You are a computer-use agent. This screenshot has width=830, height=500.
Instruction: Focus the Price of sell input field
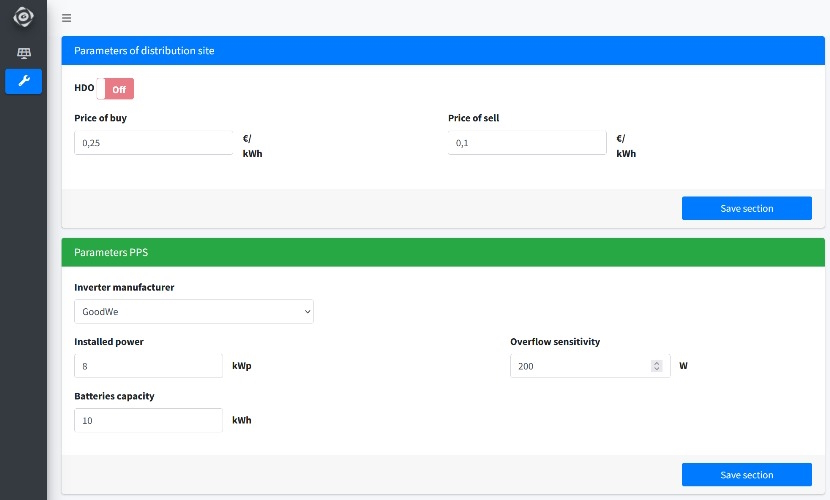pos(527,143)
